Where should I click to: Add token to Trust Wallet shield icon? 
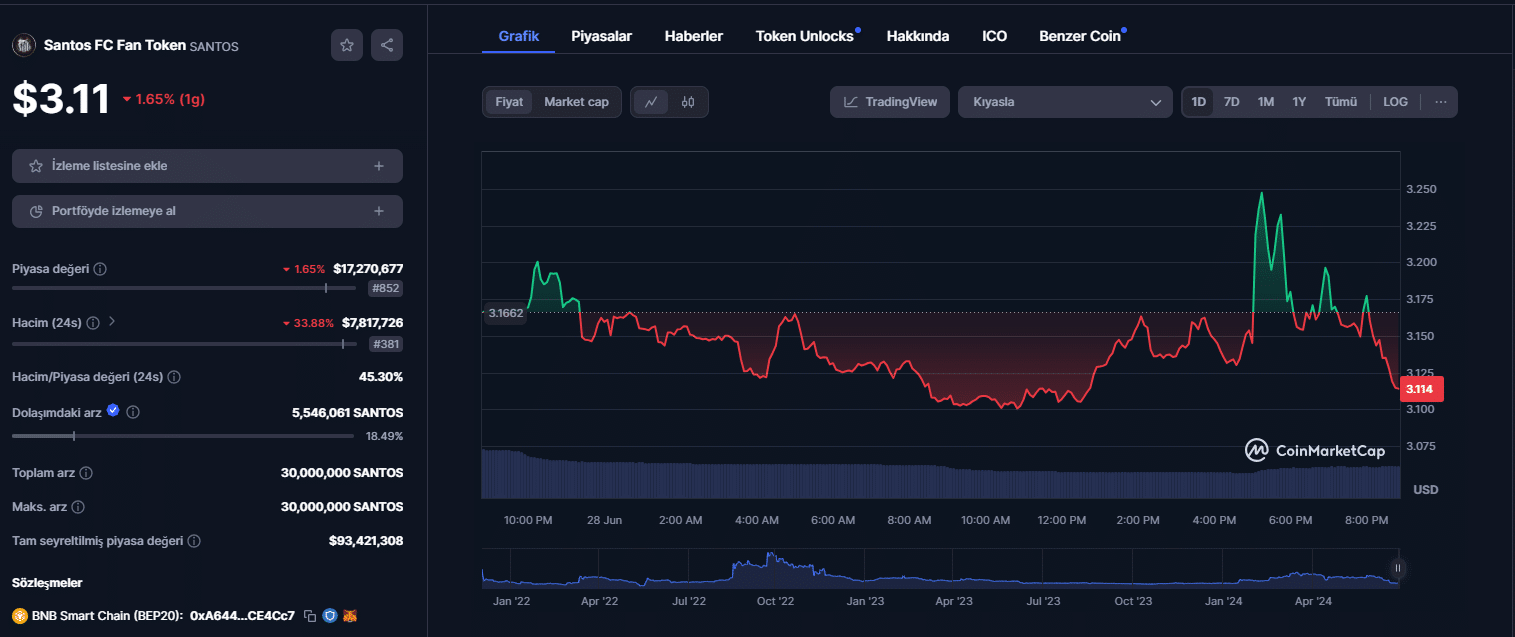(x=330, y=616)
